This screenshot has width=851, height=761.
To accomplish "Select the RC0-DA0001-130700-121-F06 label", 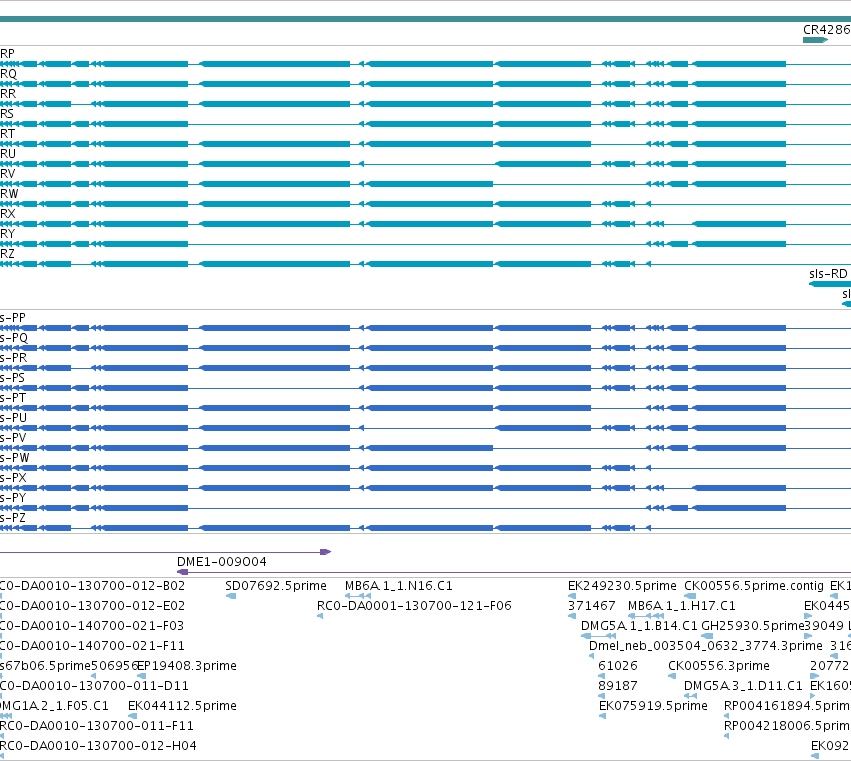I will click(x=414, y=606).
